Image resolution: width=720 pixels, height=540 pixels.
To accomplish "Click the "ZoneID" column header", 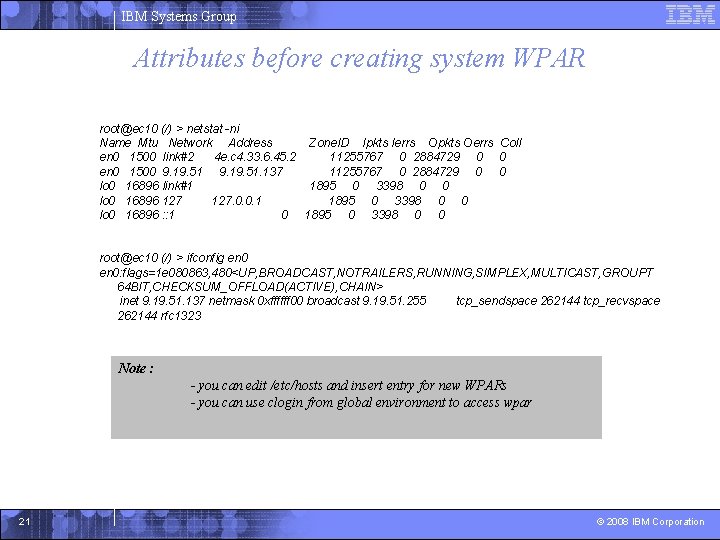I will pyautogui.click(x=329, y=143).
